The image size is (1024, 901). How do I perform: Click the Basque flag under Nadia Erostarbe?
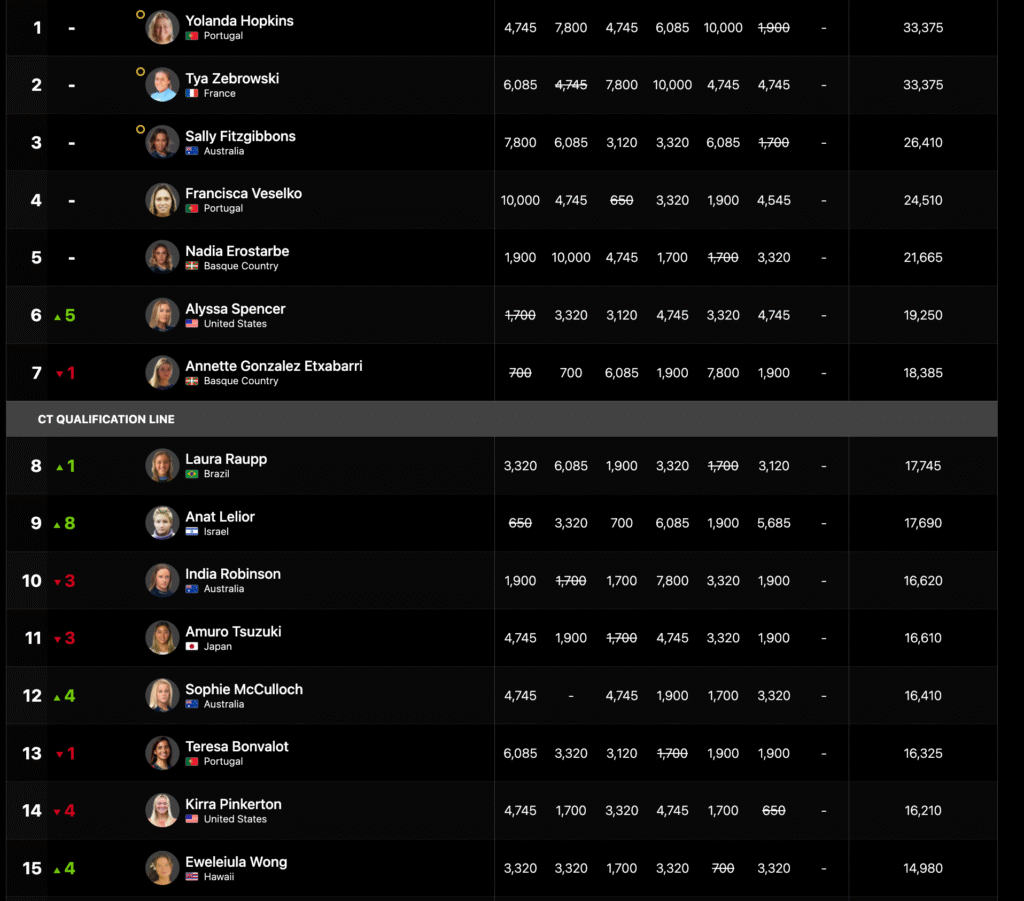pos(191,267)
